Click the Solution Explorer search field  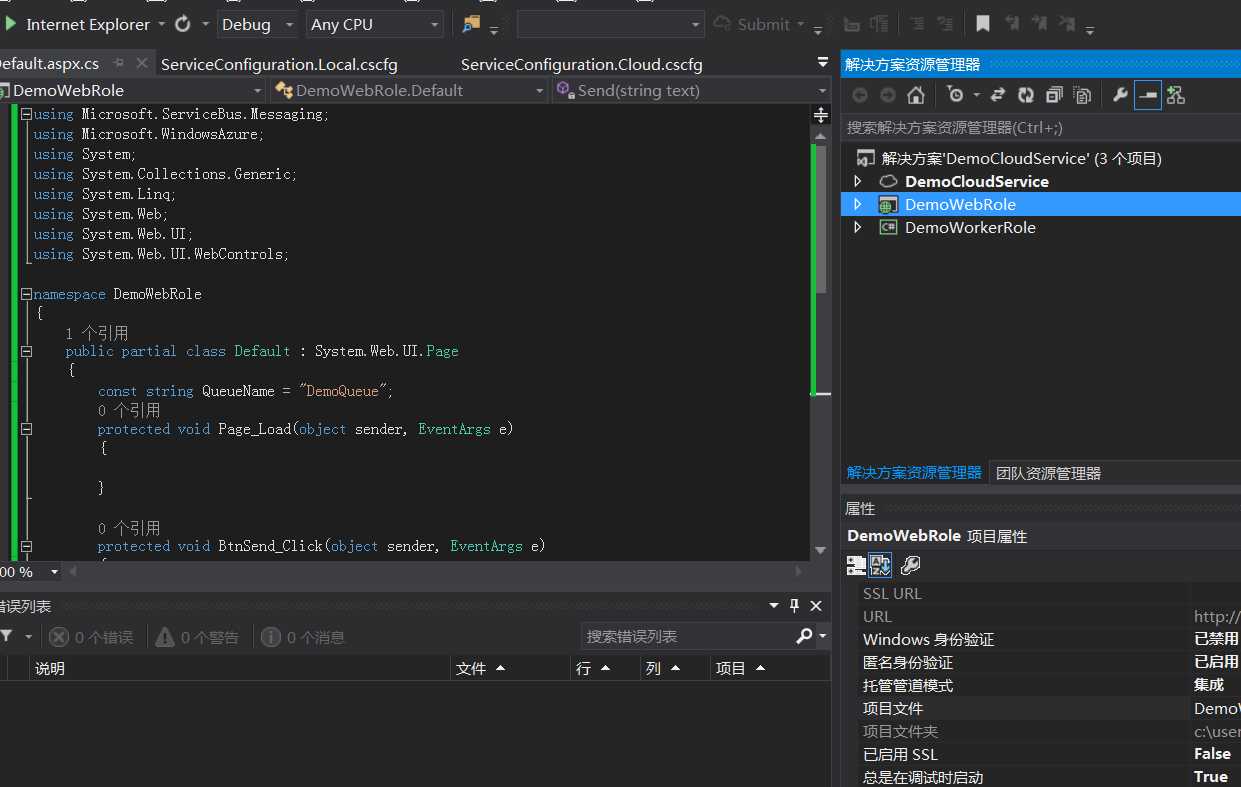(x=1040, y=128)
